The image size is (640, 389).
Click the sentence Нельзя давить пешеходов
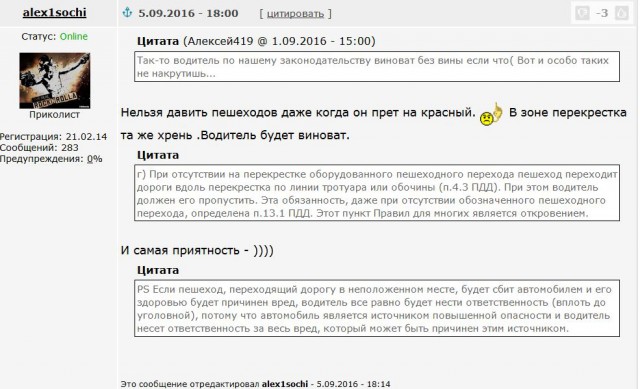298,113
